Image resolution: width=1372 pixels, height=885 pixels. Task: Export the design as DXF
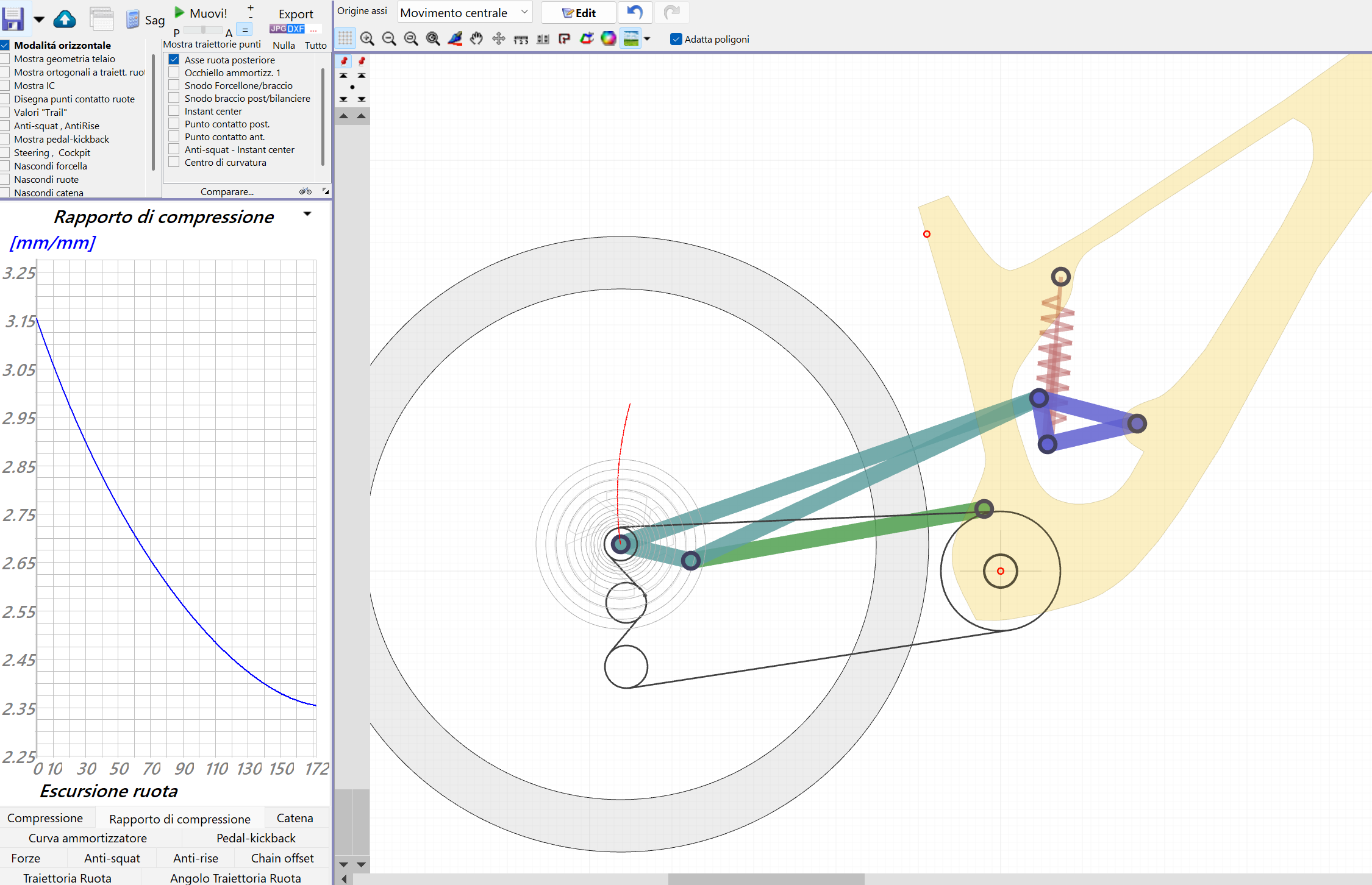(296, 29)
